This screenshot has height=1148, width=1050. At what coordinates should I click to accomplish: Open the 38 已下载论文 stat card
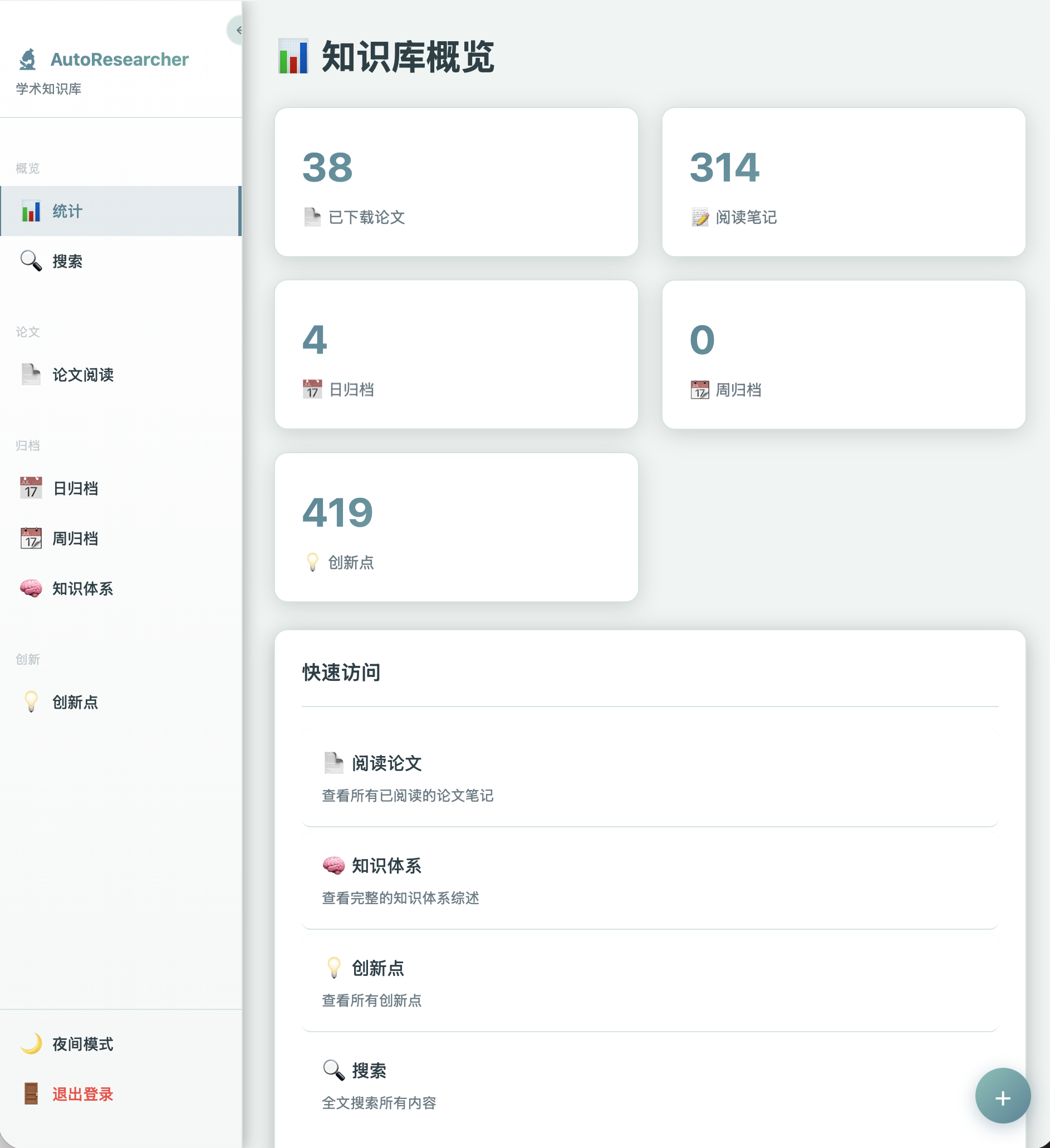click(x=456, y=182)
